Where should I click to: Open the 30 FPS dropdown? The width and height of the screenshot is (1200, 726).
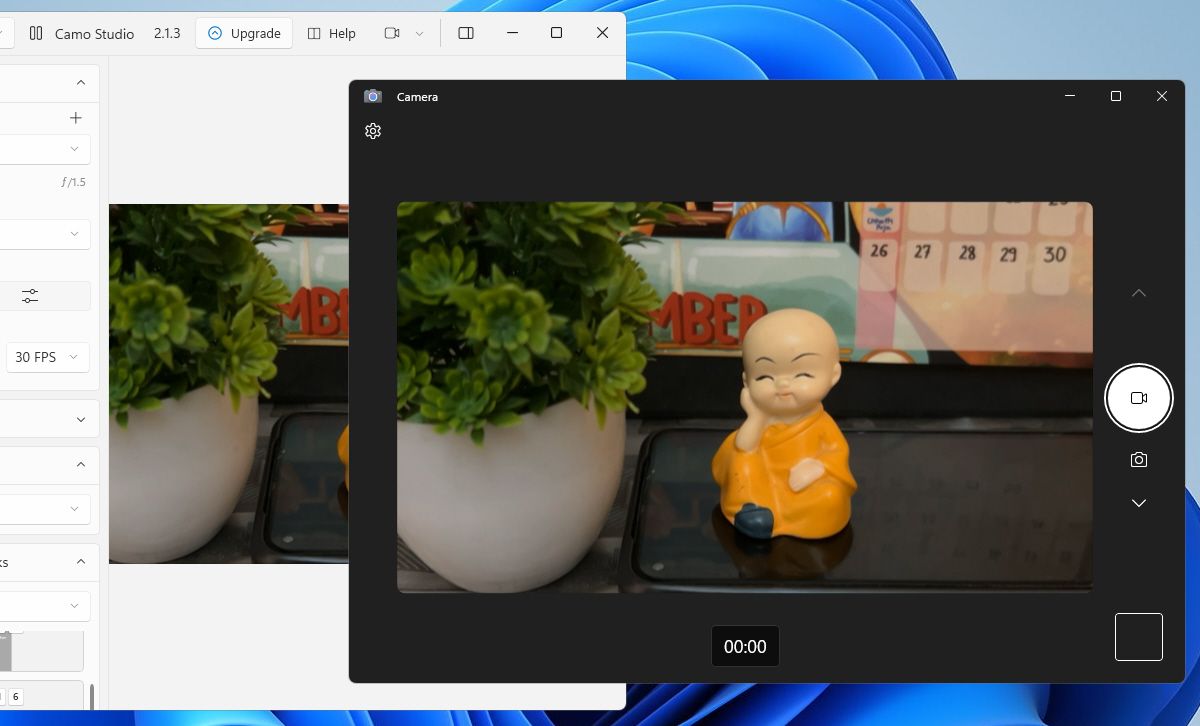pos(46,357)
